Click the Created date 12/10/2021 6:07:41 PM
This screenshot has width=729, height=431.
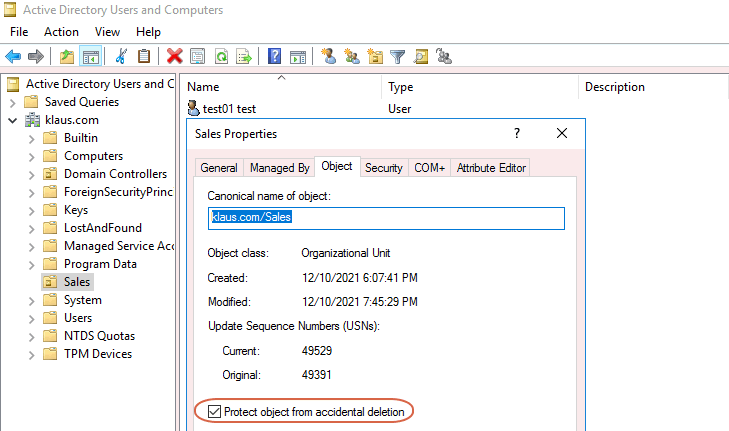(x=360, y=278)
